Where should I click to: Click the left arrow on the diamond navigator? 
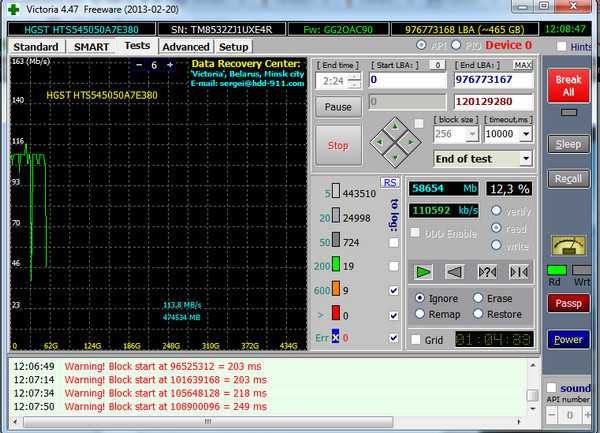[x=380, y=142]
